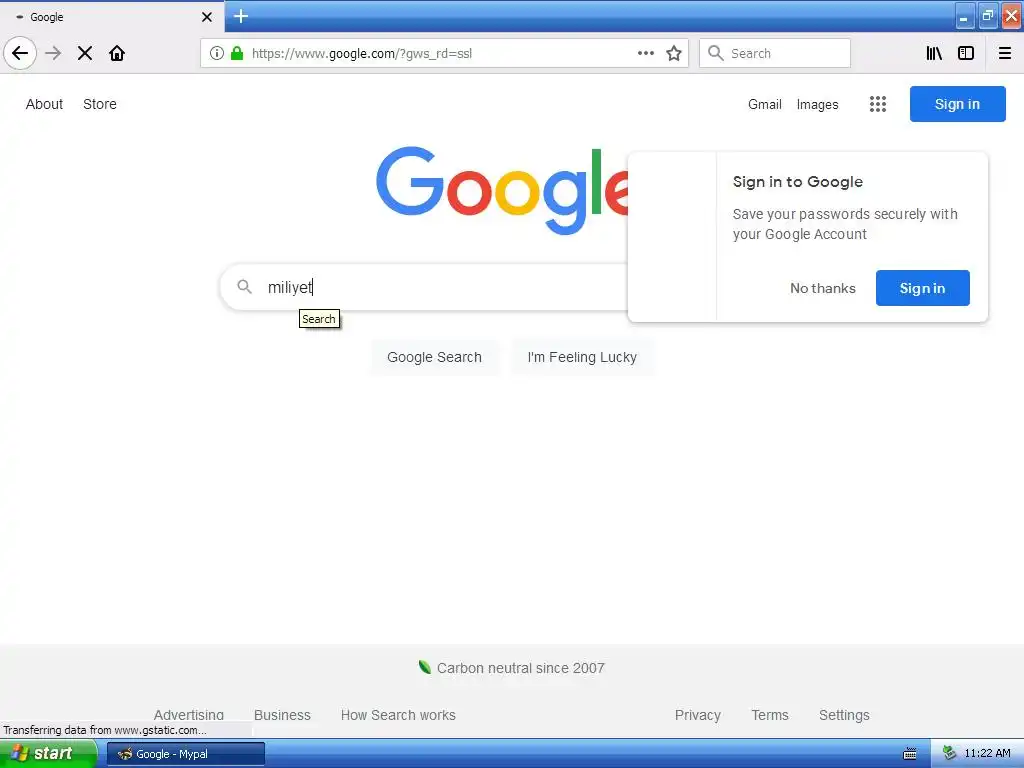This screenshot has width=1024, height=768.
Task: Click the top-right Sign in button
Action: [x=957, y=104]
